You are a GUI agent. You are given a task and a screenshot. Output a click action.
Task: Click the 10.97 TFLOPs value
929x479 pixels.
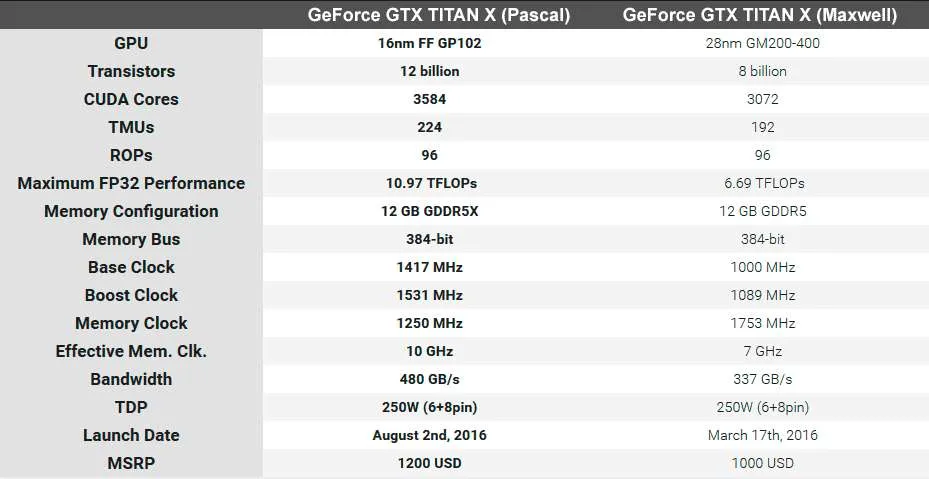click(431, 183)
